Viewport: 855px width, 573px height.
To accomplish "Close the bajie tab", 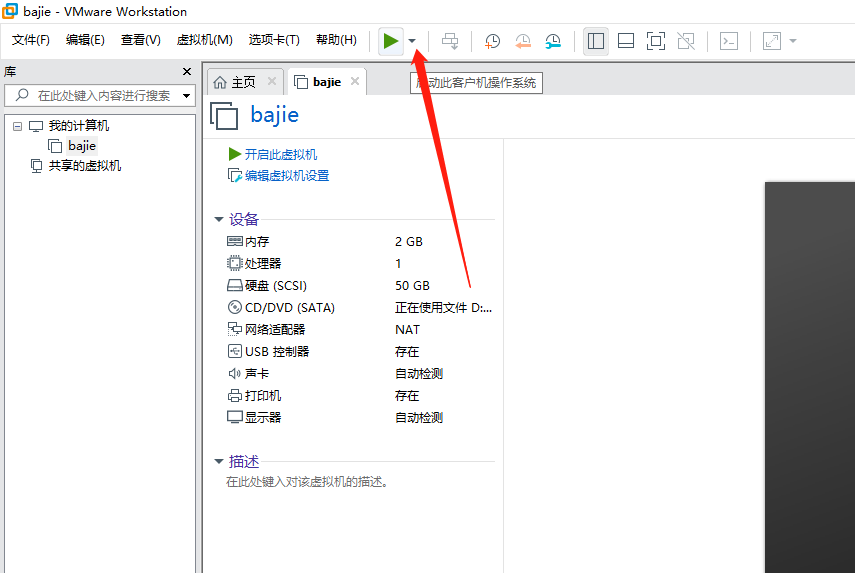I will point(355,82).
